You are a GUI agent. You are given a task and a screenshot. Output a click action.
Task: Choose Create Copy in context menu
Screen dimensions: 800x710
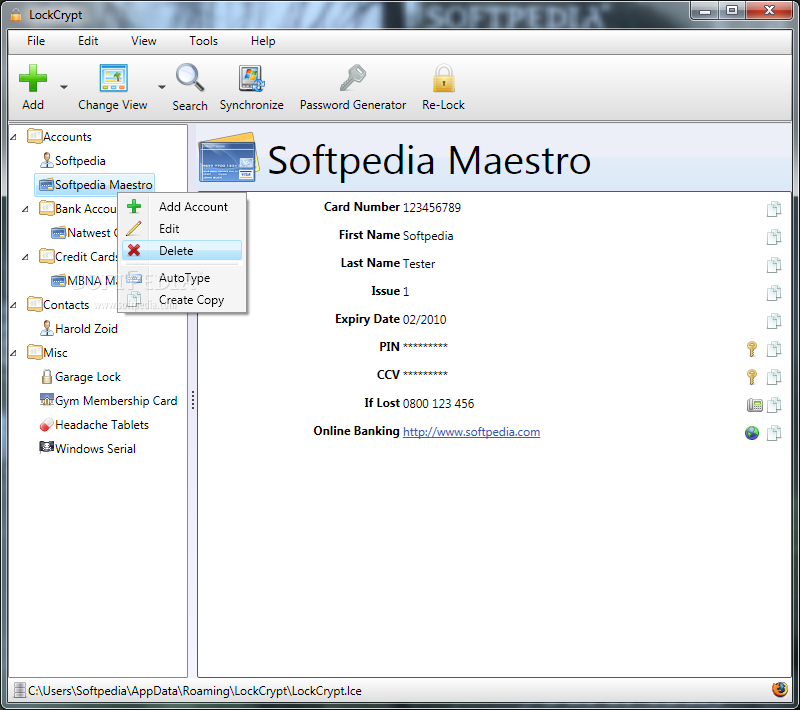[x=182, y=300]
